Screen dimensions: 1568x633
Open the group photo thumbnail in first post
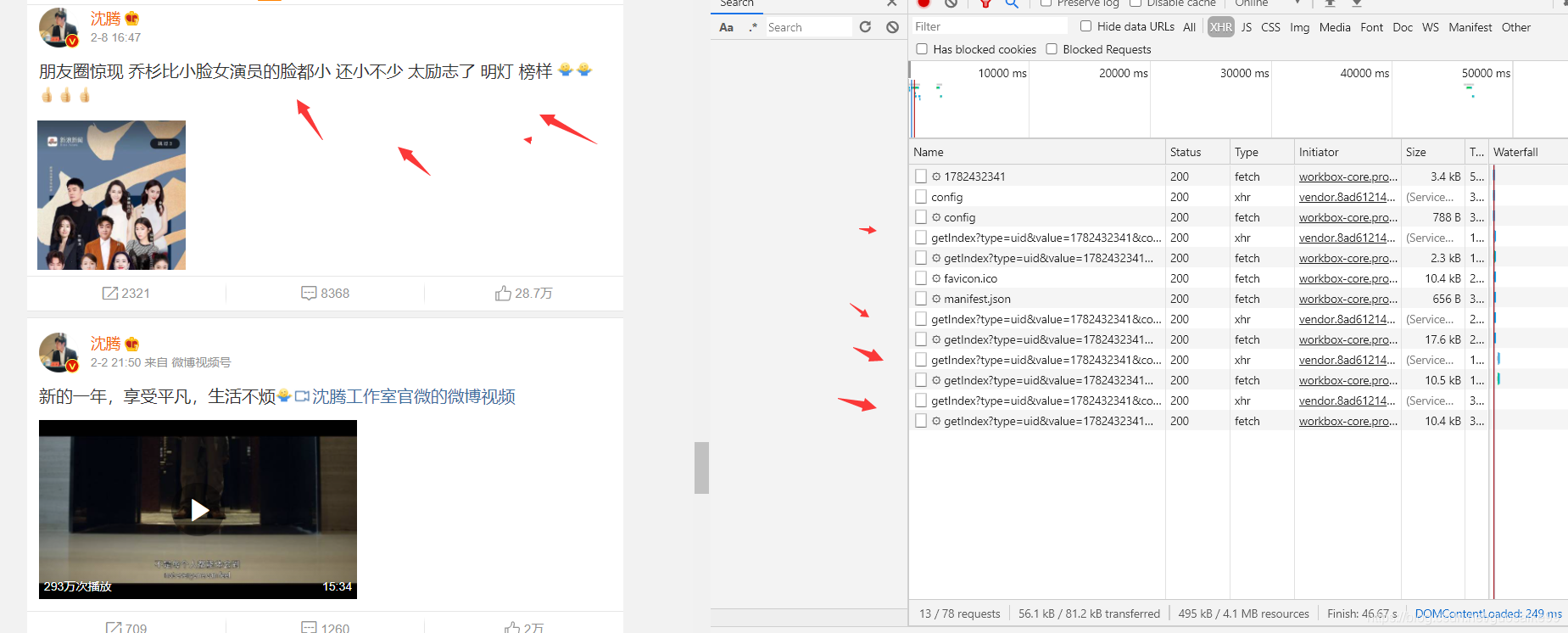click(111, 195)
